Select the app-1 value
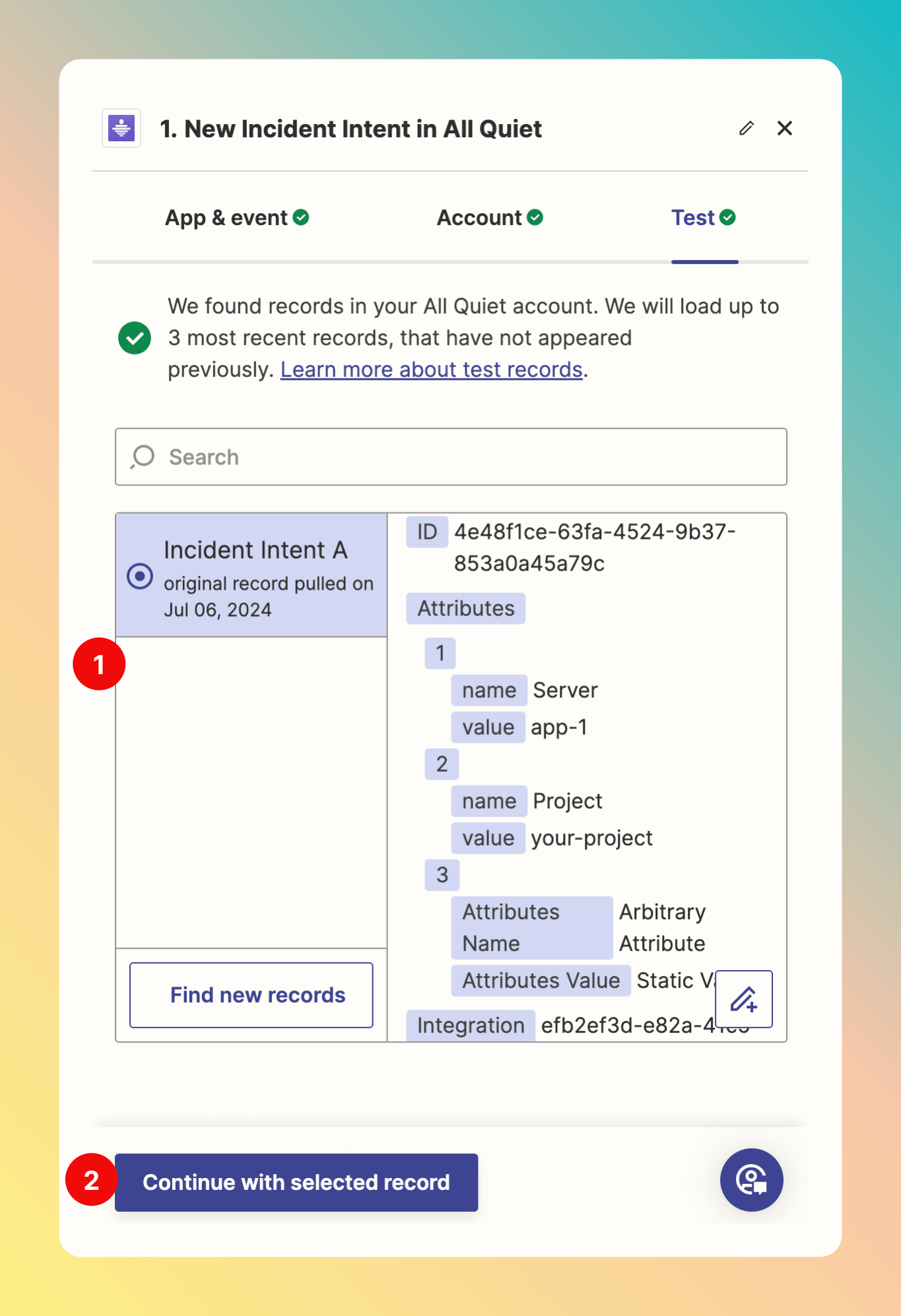The height and width of the screenshot is (1316, 901). [x=559, y=727]
